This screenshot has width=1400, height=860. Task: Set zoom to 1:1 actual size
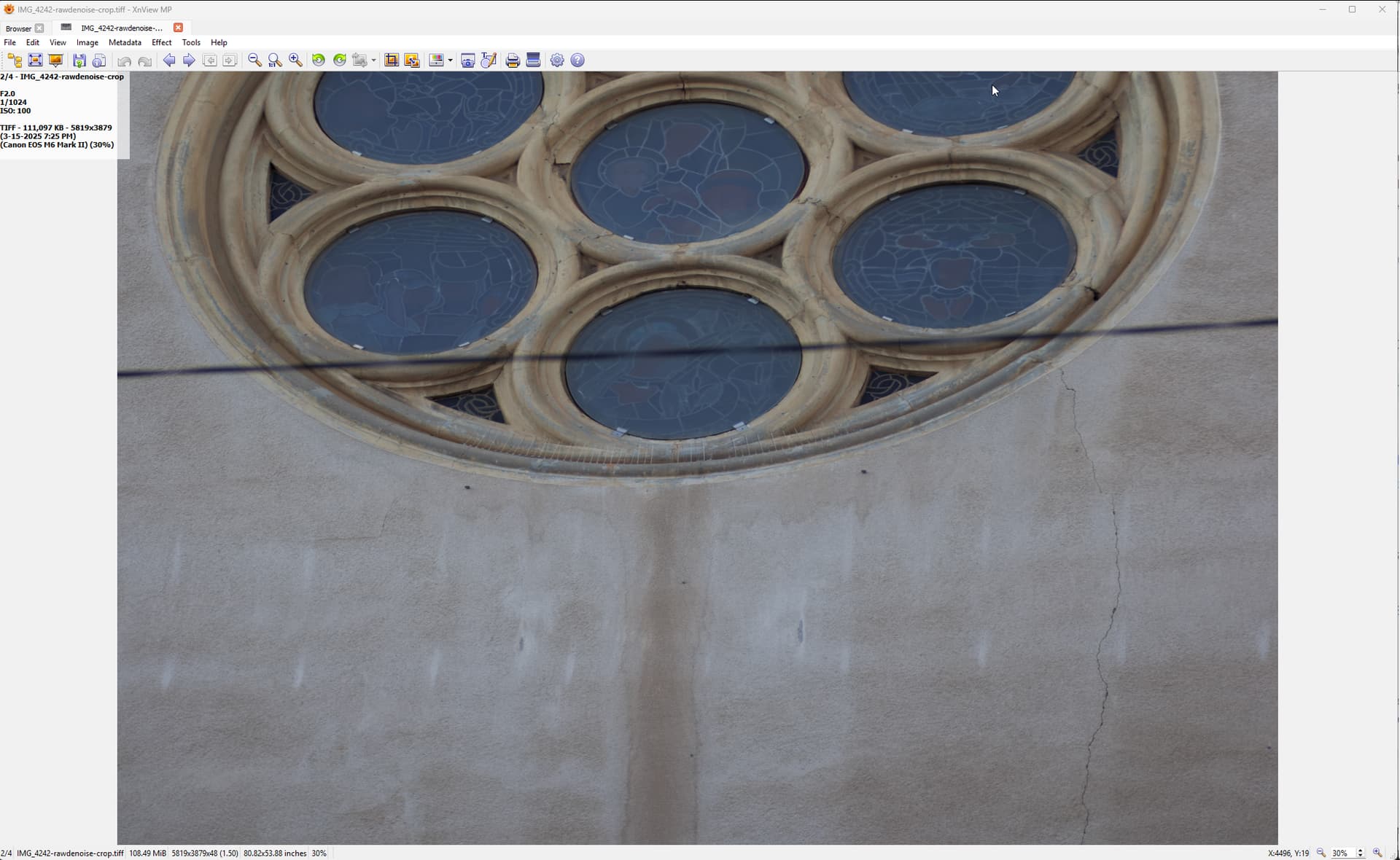(x=275, y=60)
